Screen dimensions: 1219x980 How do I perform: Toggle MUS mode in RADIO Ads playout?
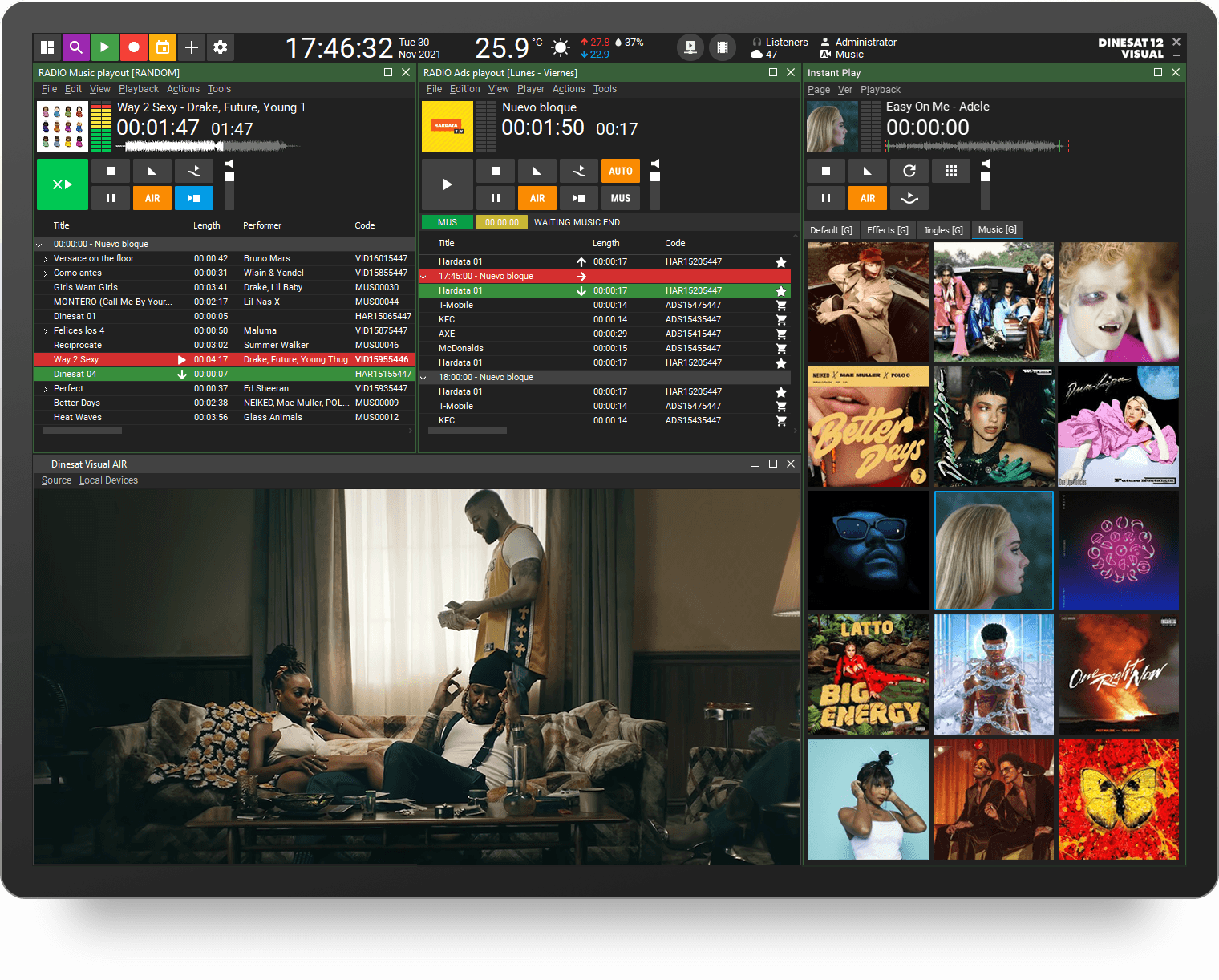point(620,198)
